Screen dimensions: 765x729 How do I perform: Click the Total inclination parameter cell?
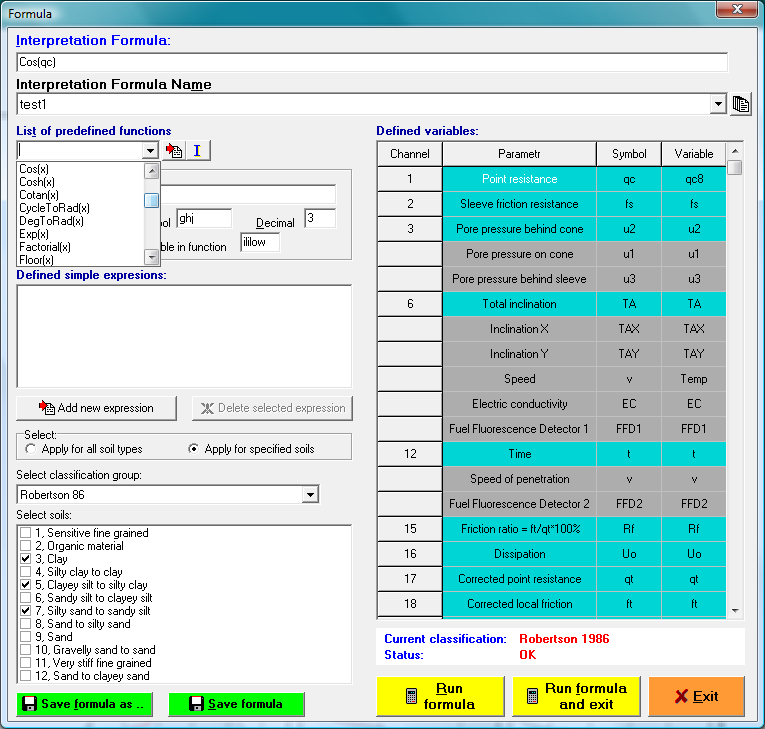[x=519, y=304]
